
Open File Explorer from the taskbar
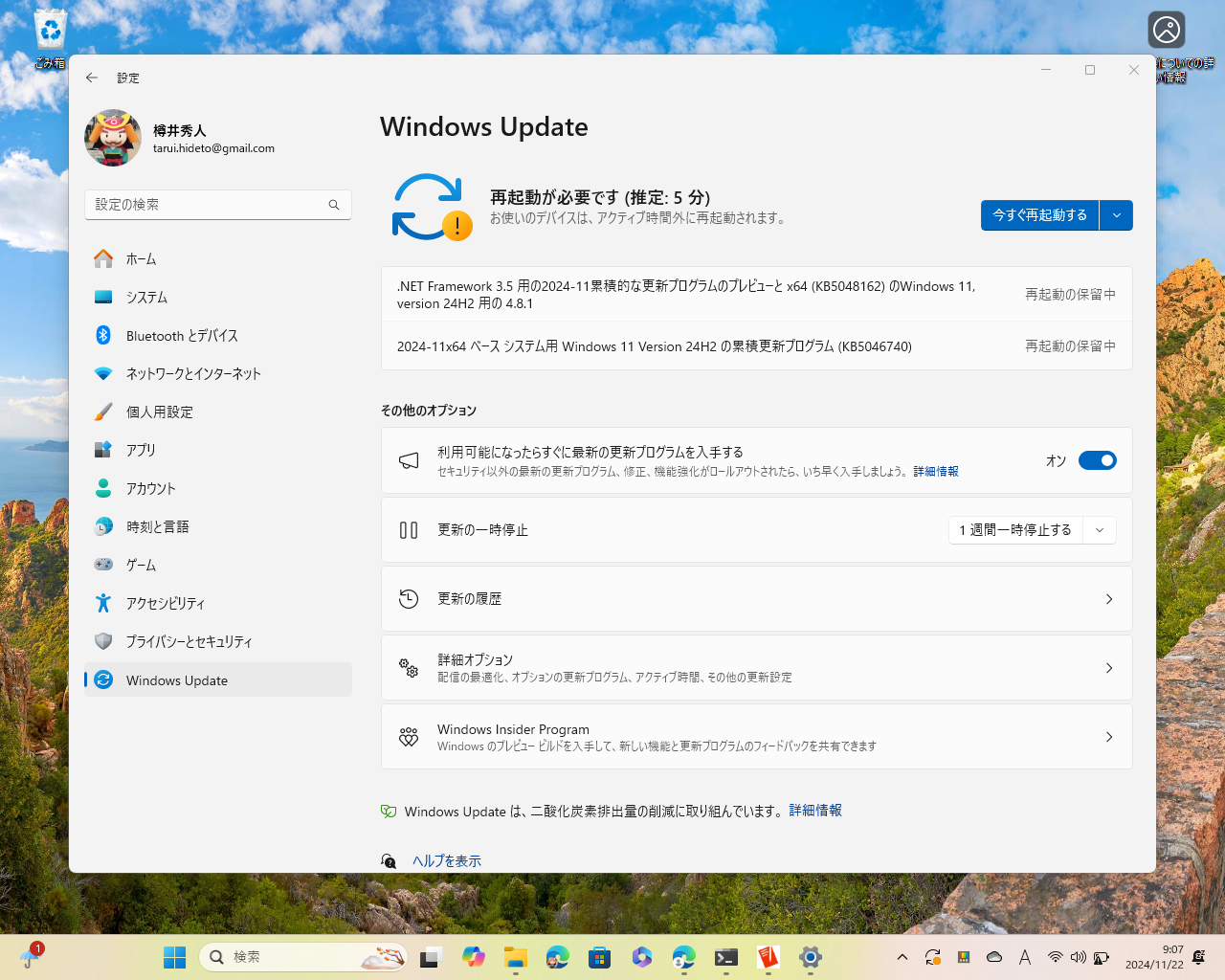[516, 957]
